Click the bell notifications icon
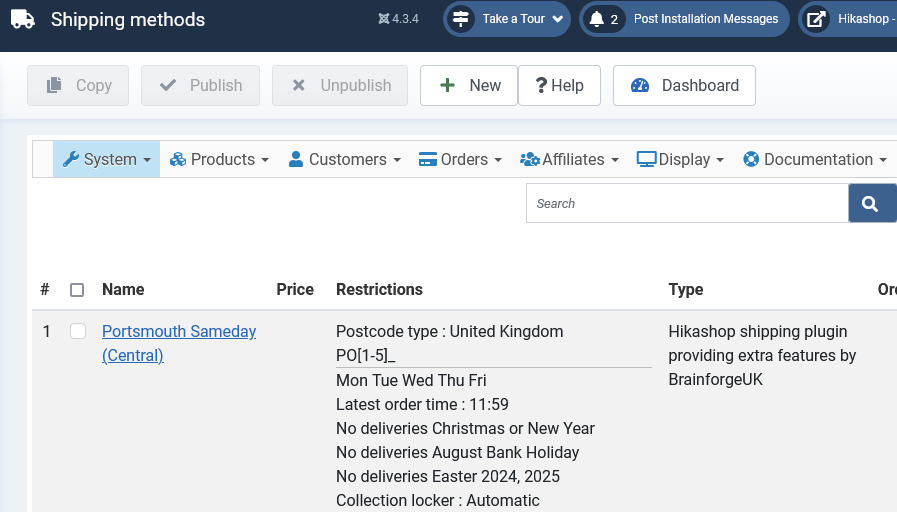Viewport: 897px width, 512px height. [x=597, y=19]
